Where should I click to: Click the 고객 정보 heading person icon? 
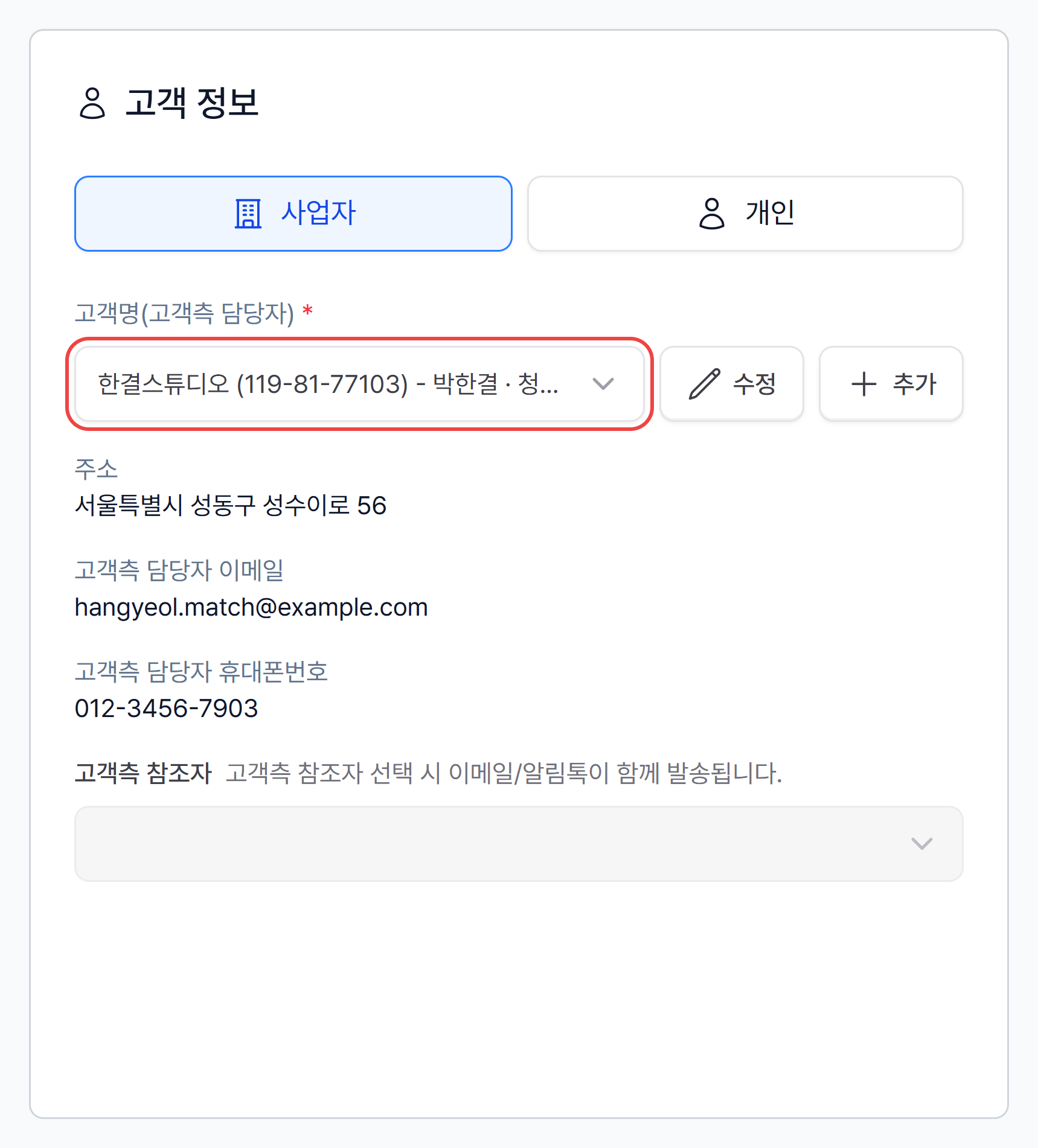[x=92, y=103]
